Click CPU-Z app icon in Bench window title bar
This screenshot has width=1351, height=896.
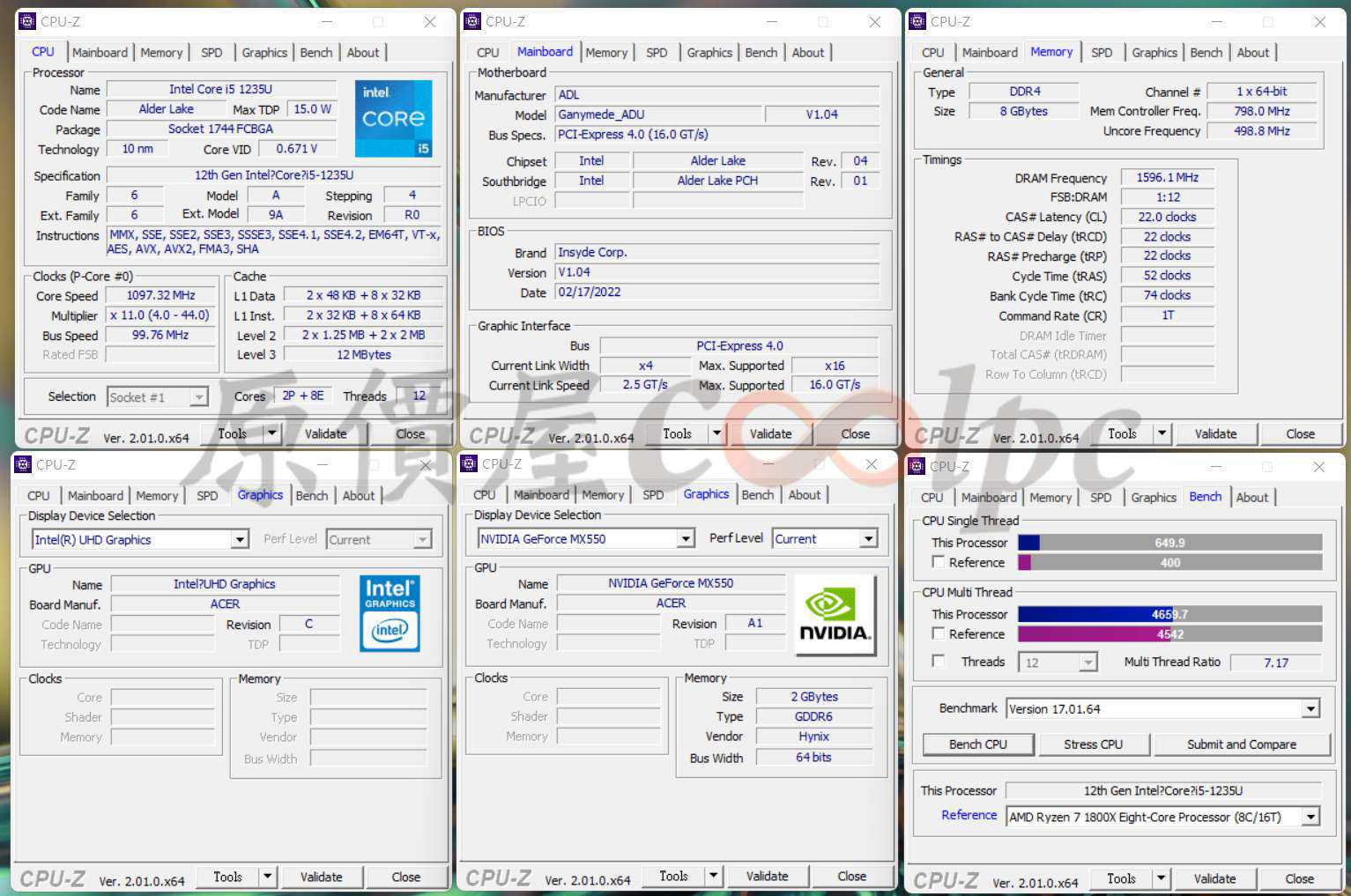click(x=917, y=467)
